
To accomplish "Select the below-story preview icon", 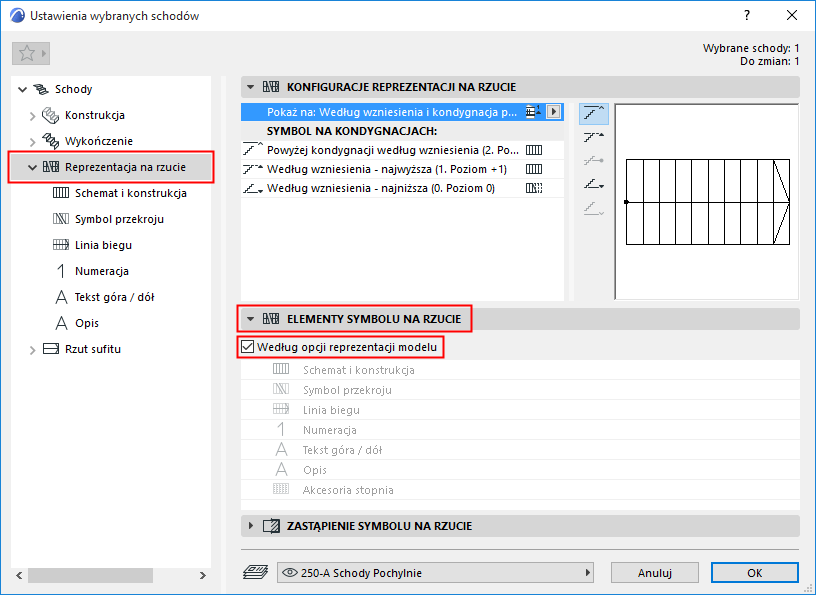I will click(x=594, y=209).
